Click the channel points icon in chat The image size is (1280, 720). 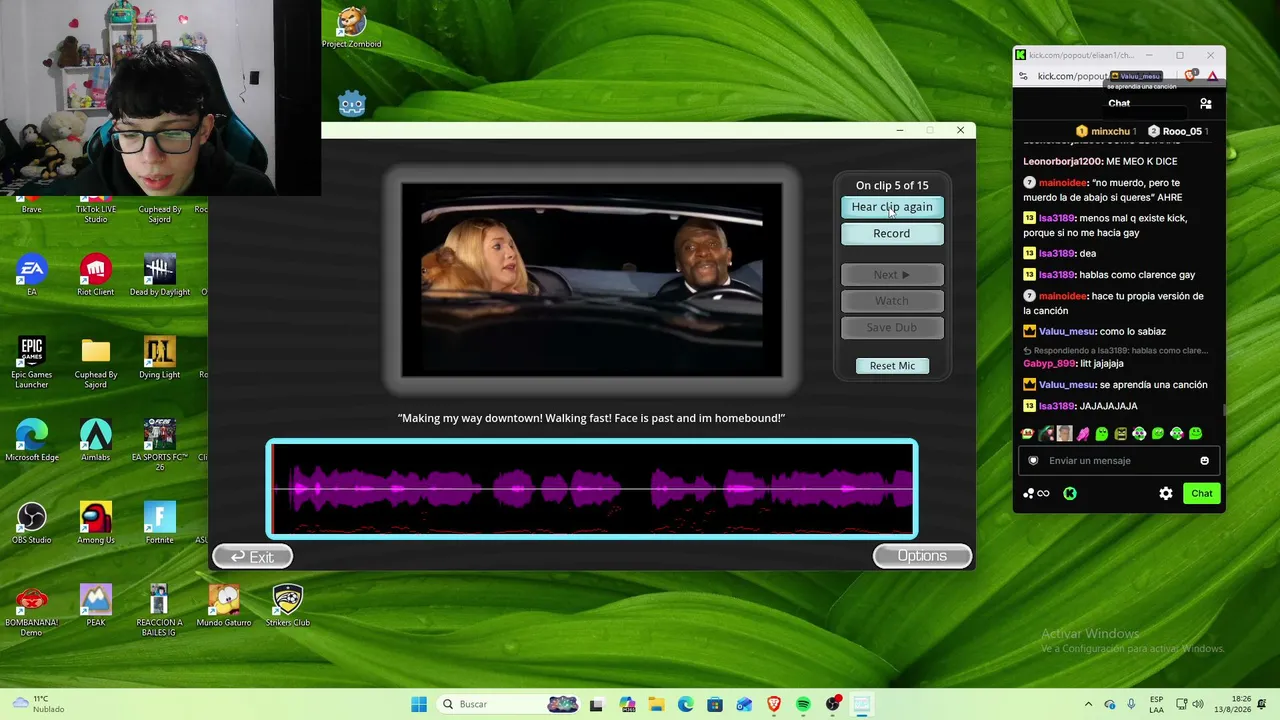(1036, 493)
